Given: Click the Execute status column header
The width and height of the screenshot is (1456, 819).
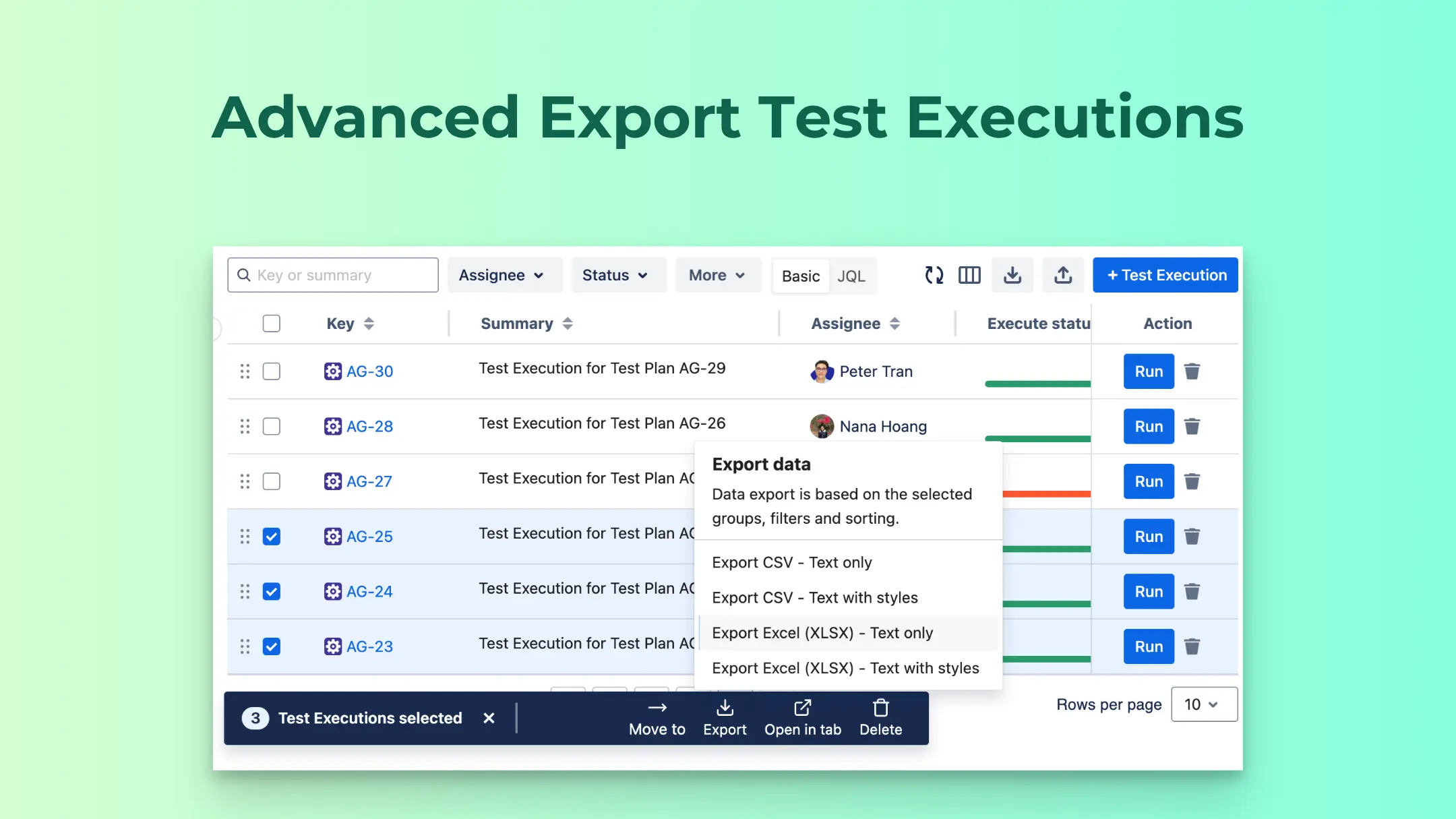Looking at the screenshot, I should coord(1039,324).
